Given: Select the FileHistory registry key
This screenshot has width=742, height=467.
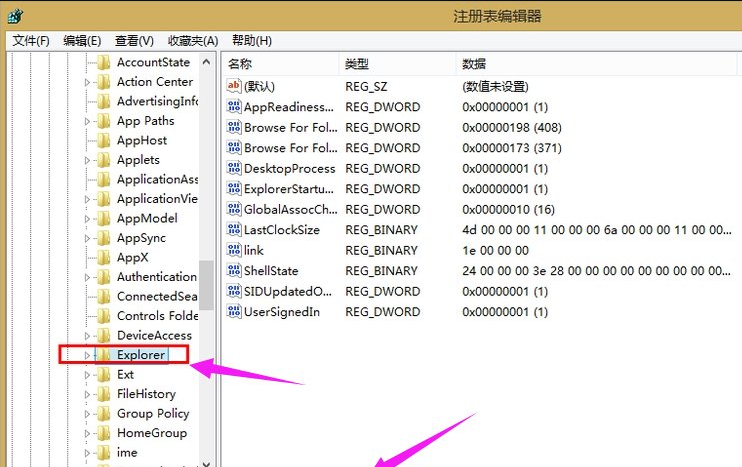Looking at the screenshot, I should click(x=145, y=394).
